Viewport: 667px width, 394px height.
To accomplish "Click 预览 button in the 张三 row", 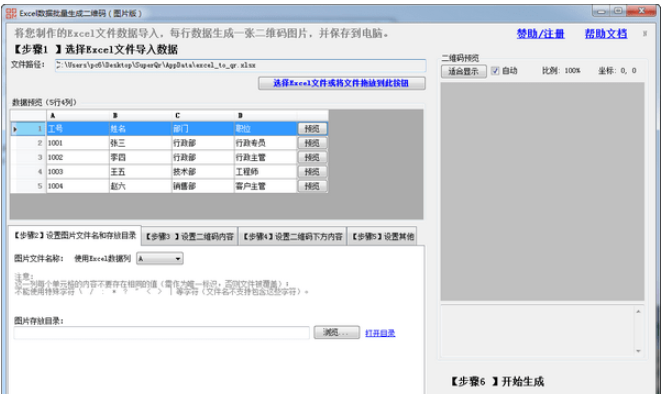I will tap(312, 143).
